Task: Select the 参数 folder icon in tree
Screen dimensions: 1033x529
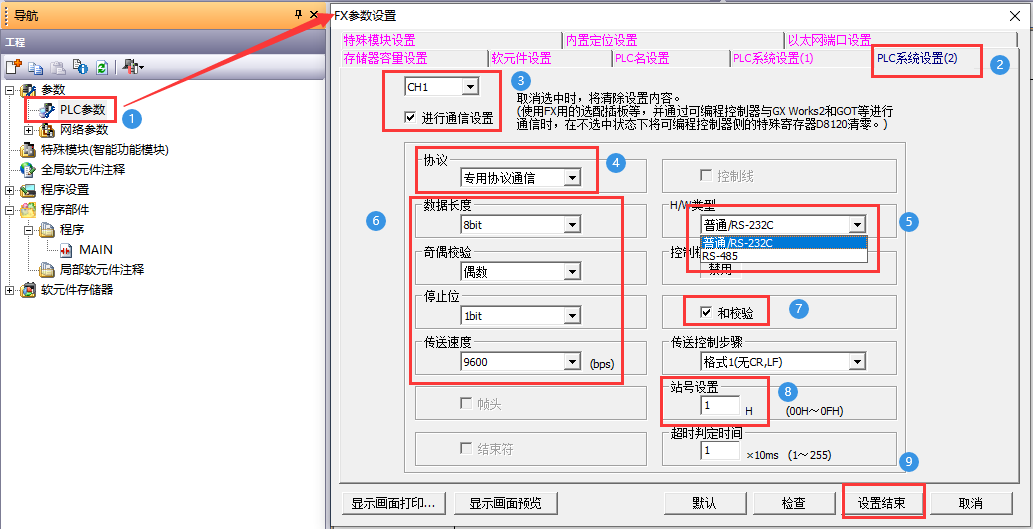Action: (28, 90)
